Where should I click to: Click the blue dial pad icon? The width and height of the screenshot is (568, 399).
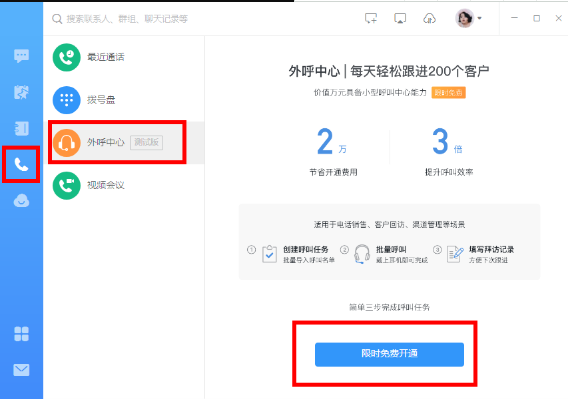(66, 100)
